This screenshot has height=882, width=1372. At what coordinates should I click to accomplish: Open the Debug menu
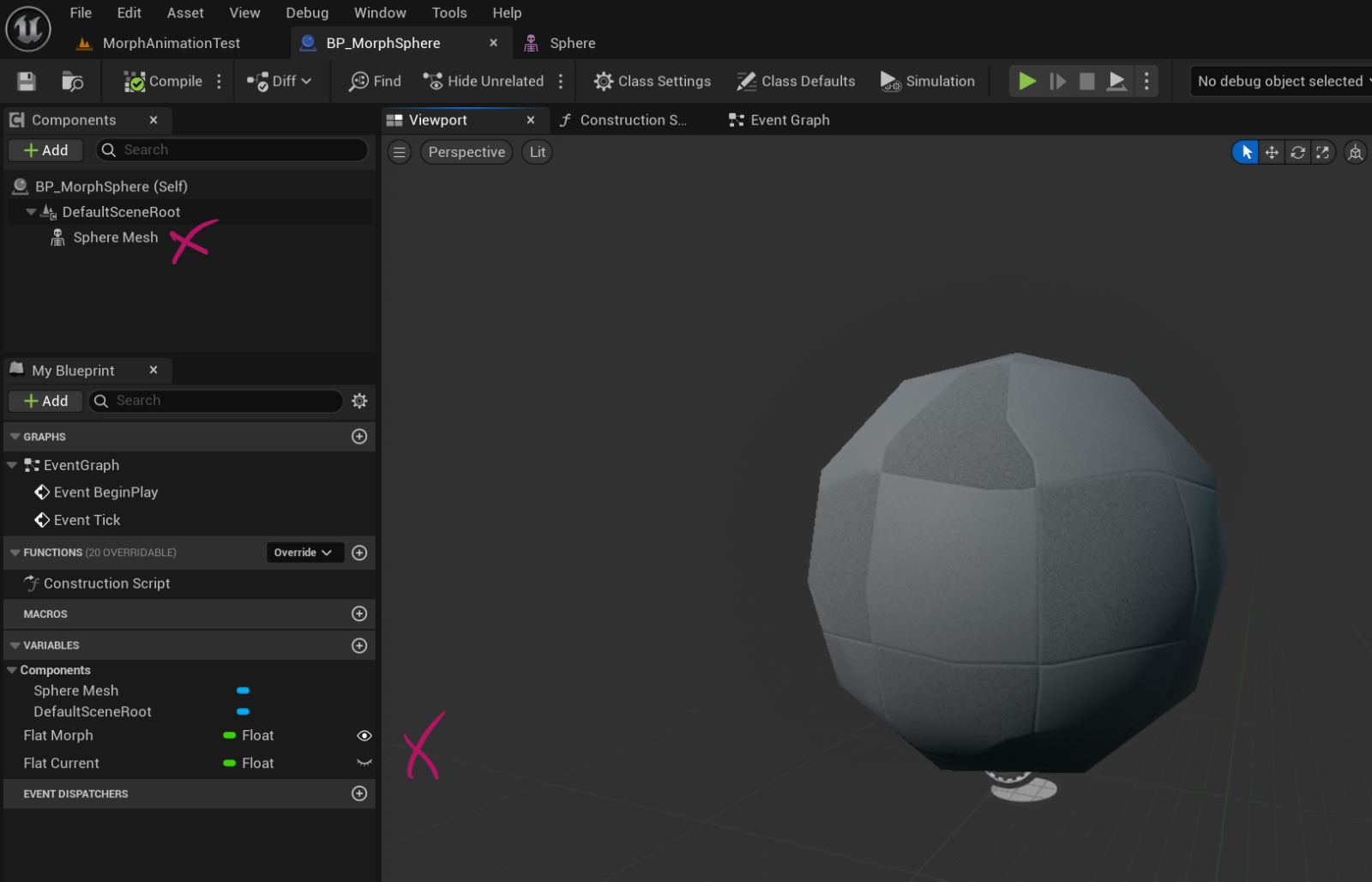tap(307, 12)
